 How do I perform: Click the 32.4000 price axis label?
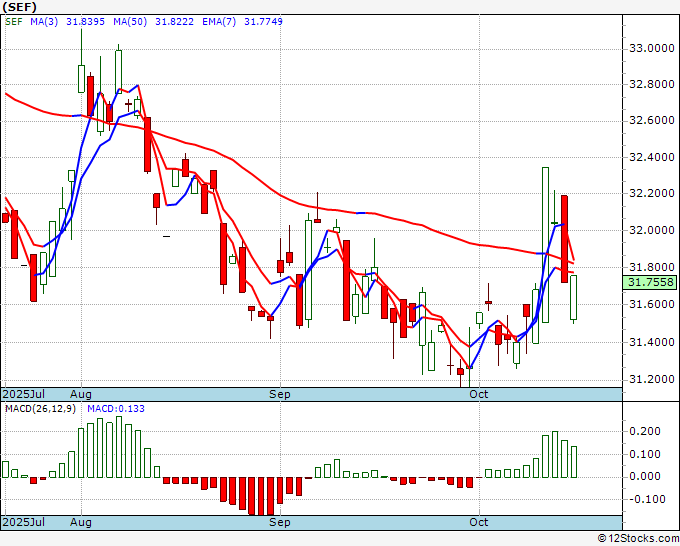(x=652, y=157)
